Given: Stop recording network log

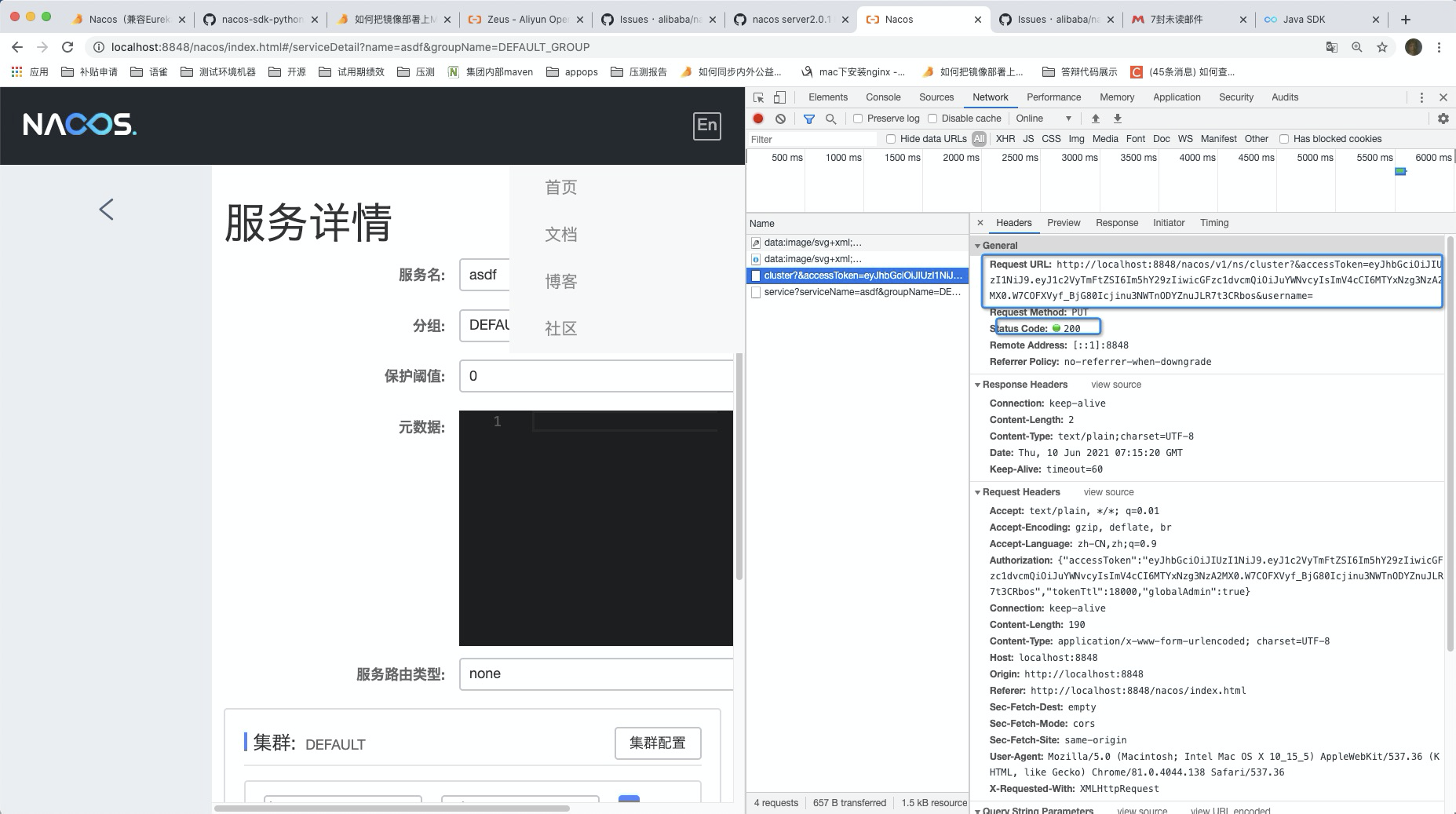Looking at the screenshot, I should (758, 119).
